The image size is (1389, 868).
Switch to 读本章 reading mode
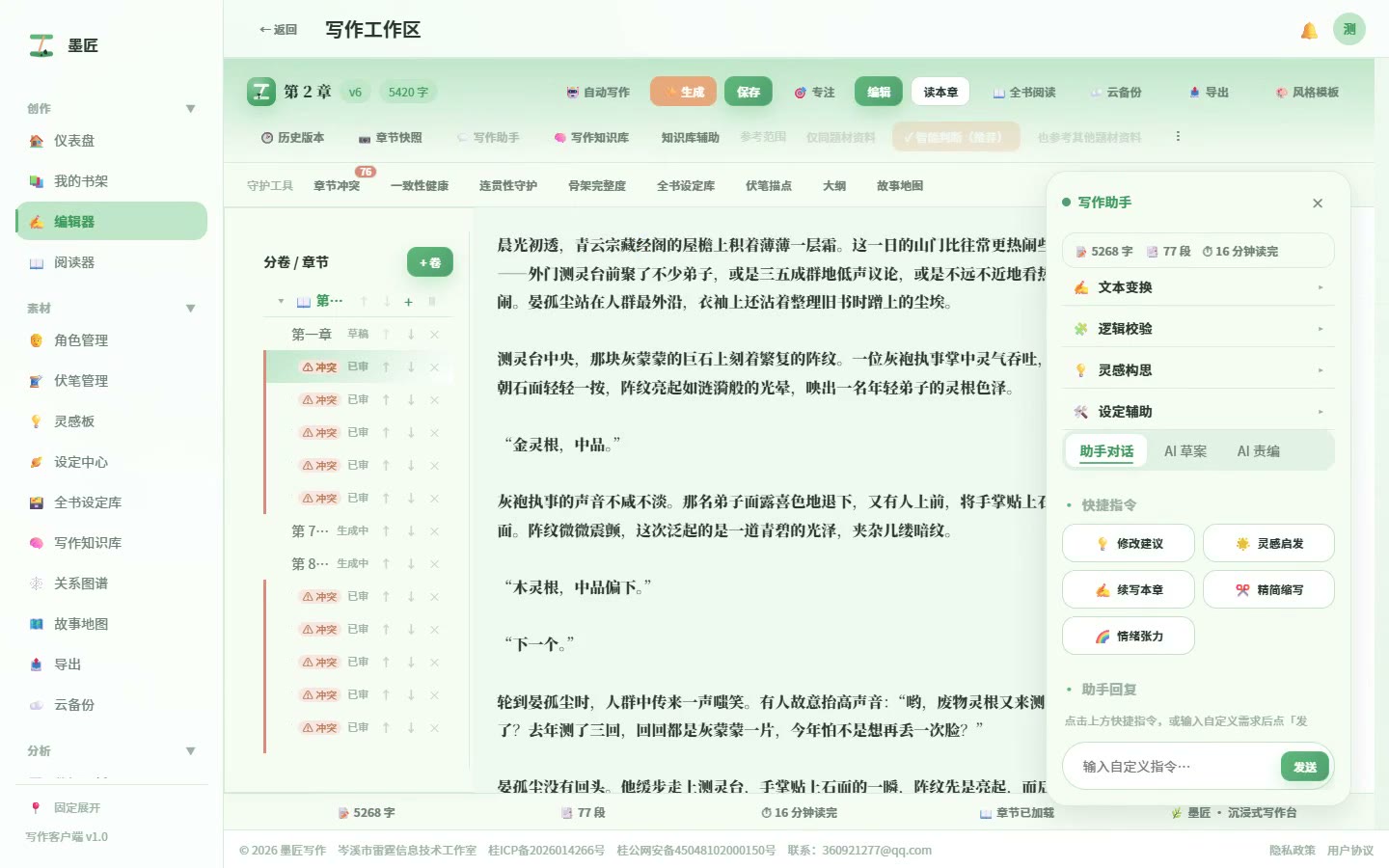(x=940, y=93)
